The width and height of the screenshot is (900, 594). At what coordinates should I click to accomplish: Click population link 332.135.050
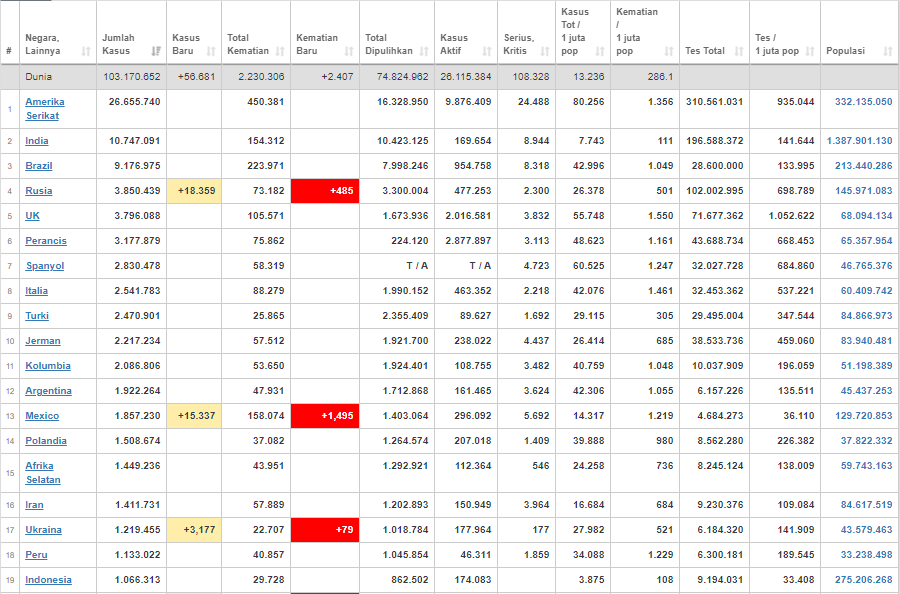click(863, 102)
